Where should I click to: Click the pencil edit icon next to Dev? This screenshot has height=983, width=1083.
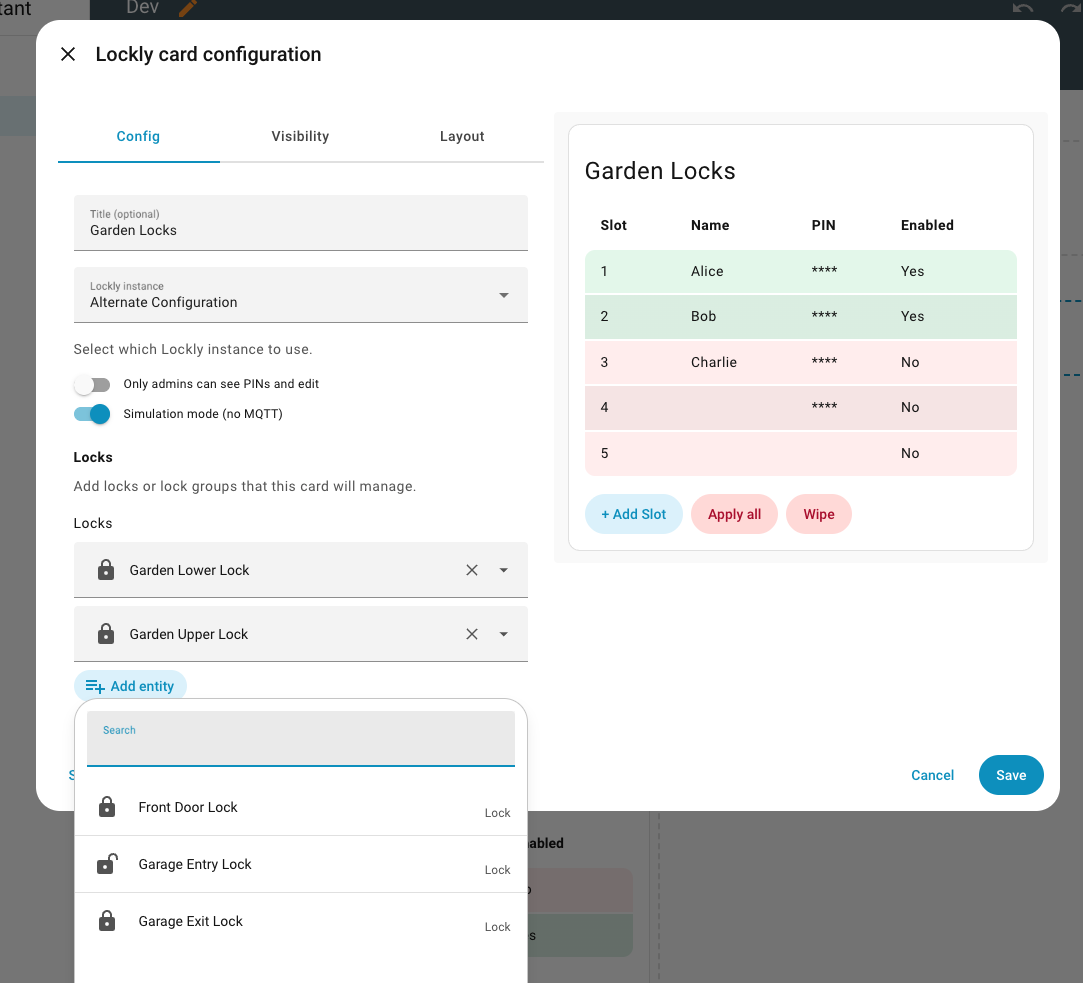click(x=187, y=8)
